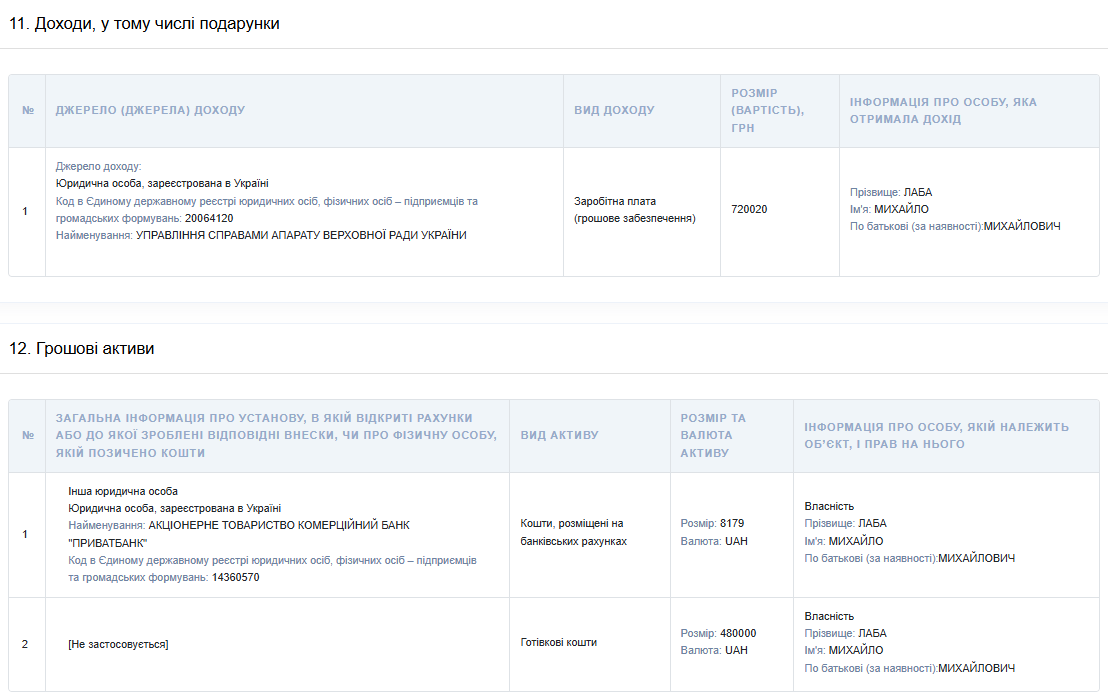Click the "№" header in the income table
Screen dimensions: 1108x699
(x=28, y=110)
